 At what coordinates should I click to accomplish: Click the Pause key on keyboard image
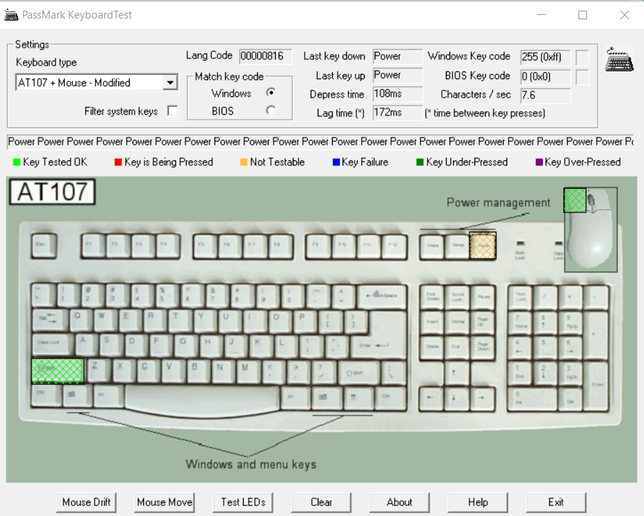(x=483, y=298)
